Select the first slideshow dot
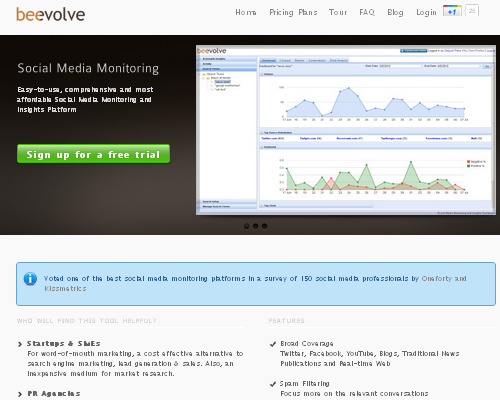500x400 pixels. tap(247, 226)
